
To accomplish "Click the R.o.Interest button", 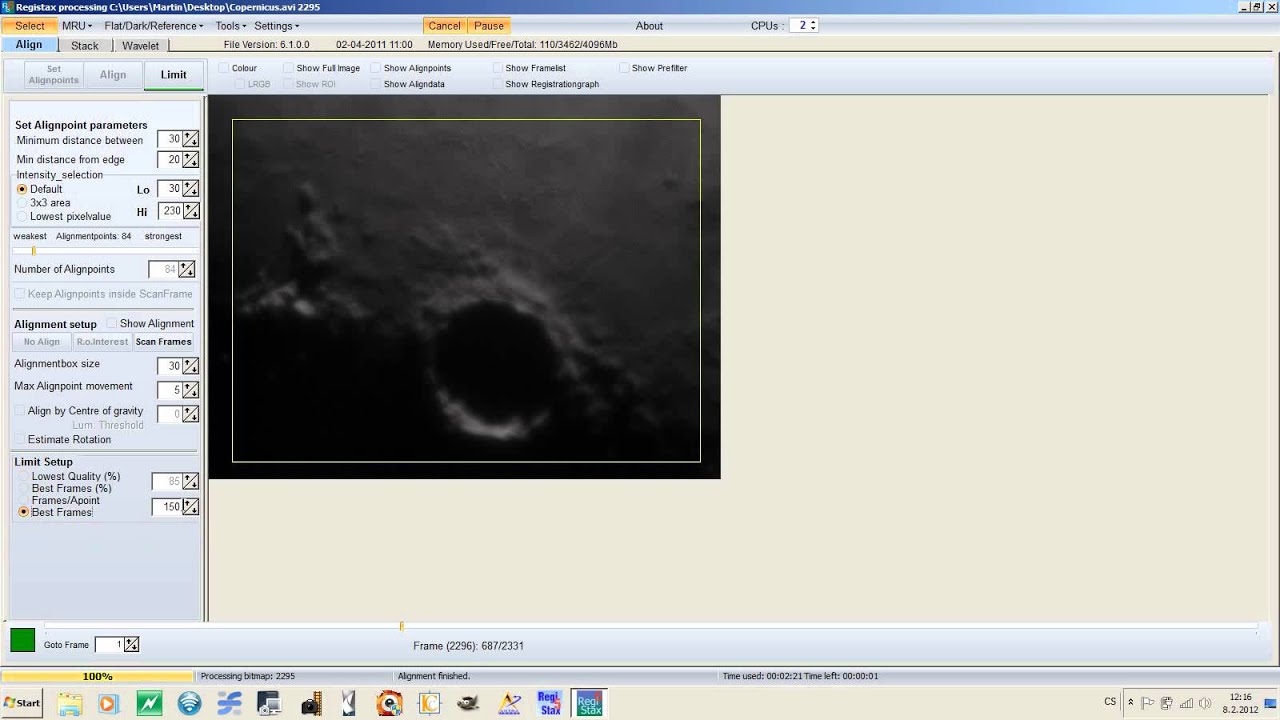I will point(102,342).
